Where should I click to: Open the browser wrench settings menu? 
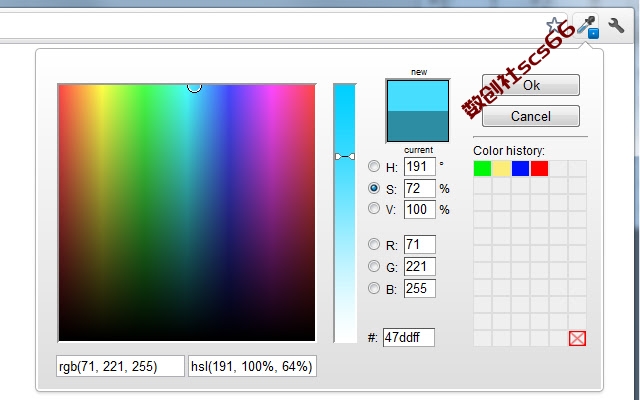616,26
